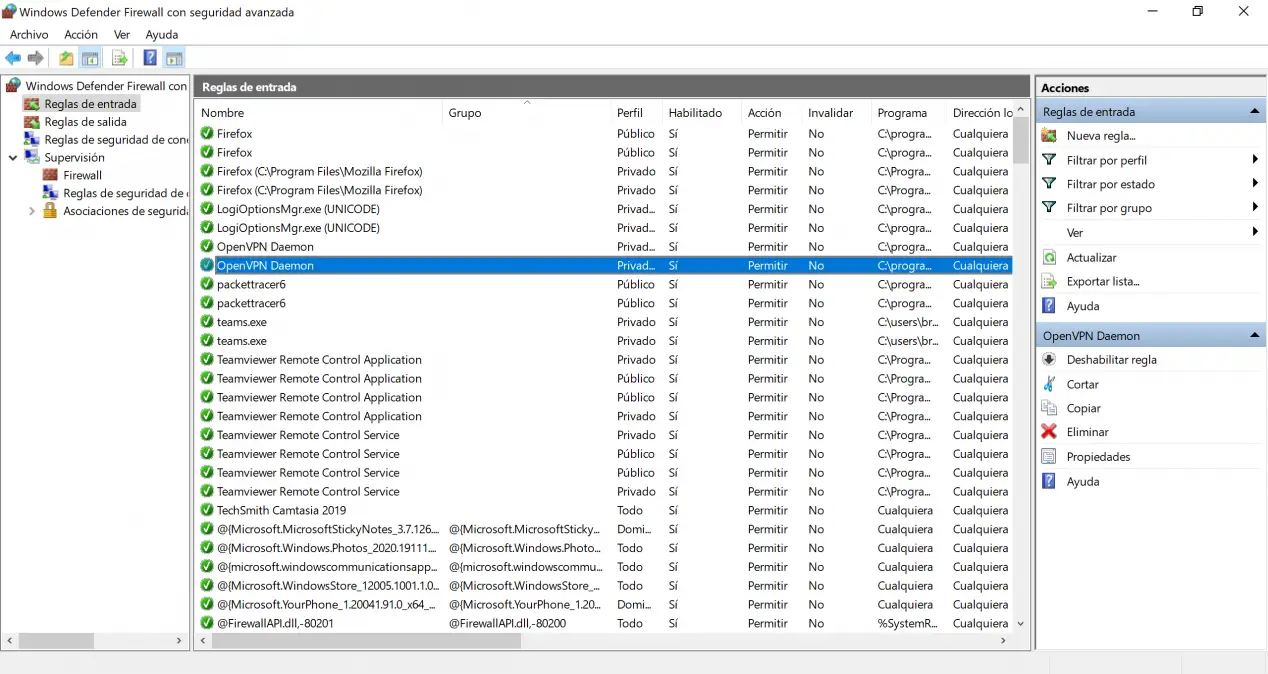Open the Filtrar por perfil submenu arrow
1268x674 pixels.
[1255, 159]
